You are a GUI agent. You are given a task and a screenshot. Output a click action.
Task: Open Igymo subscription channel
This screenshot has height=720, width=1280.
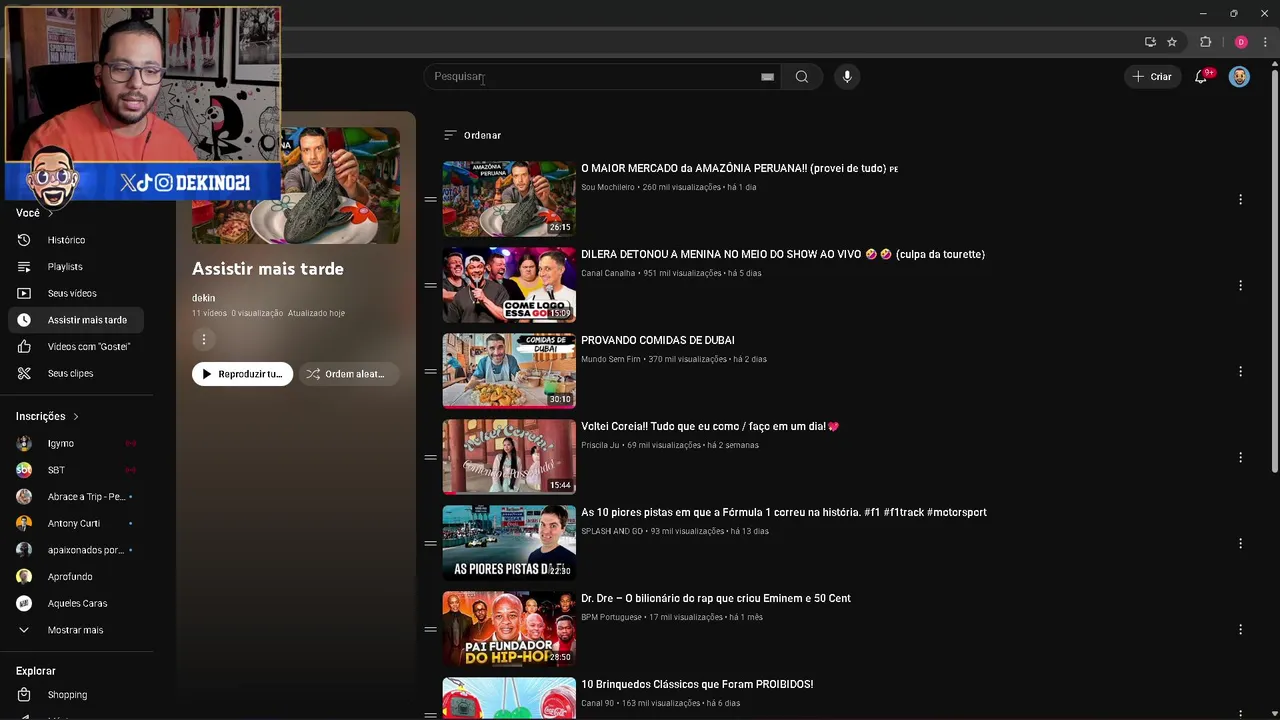[76, 443]
